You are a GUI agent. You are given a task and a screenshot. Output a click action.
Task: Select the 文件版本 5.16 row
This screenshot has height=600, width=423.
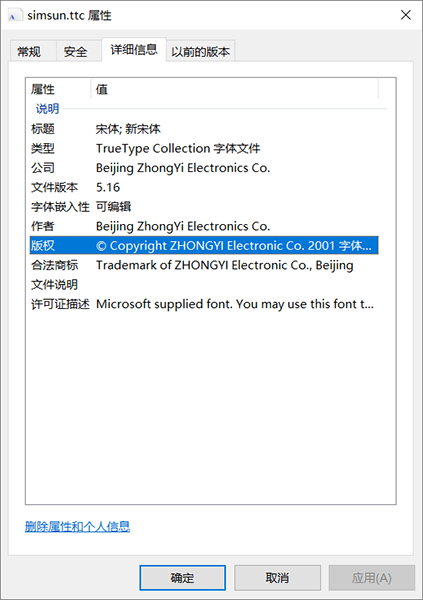[204, 188]
